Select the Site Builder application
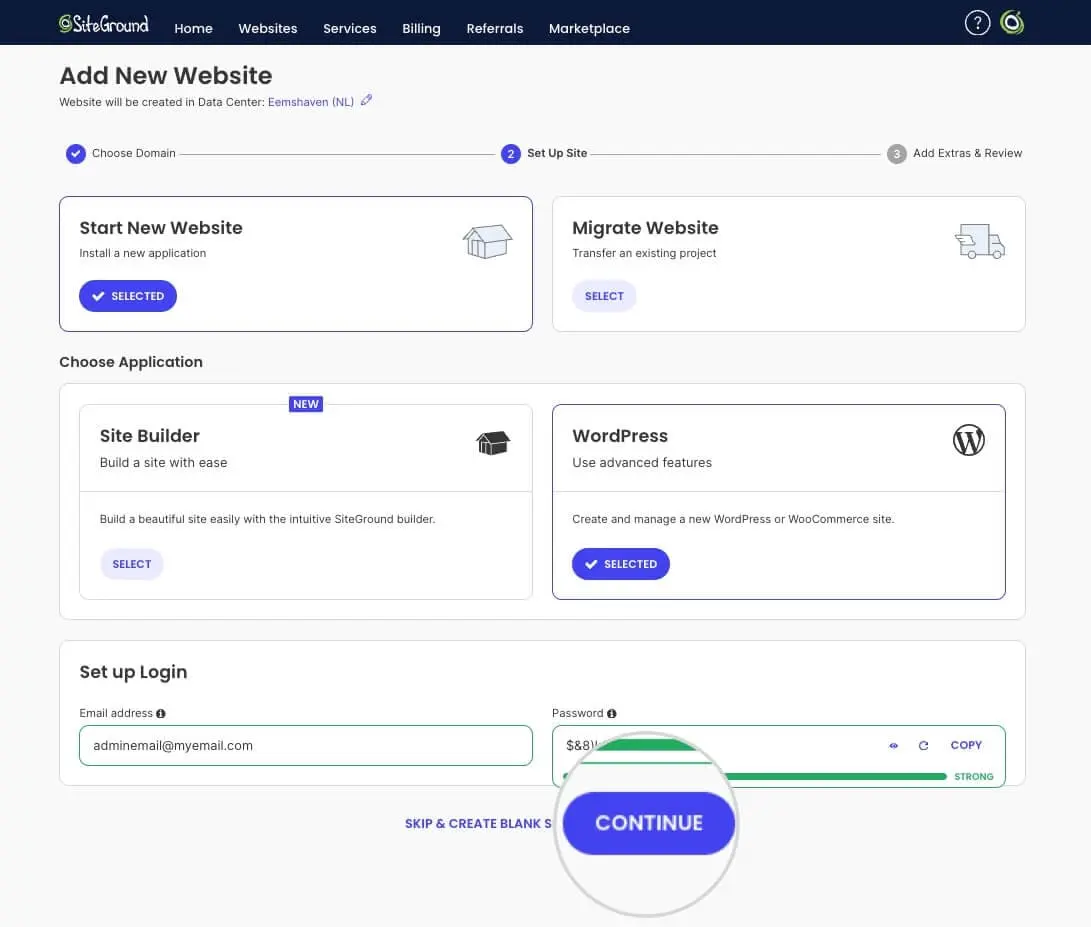Viewport: 1091px width, 927px height. coord(131,564)
